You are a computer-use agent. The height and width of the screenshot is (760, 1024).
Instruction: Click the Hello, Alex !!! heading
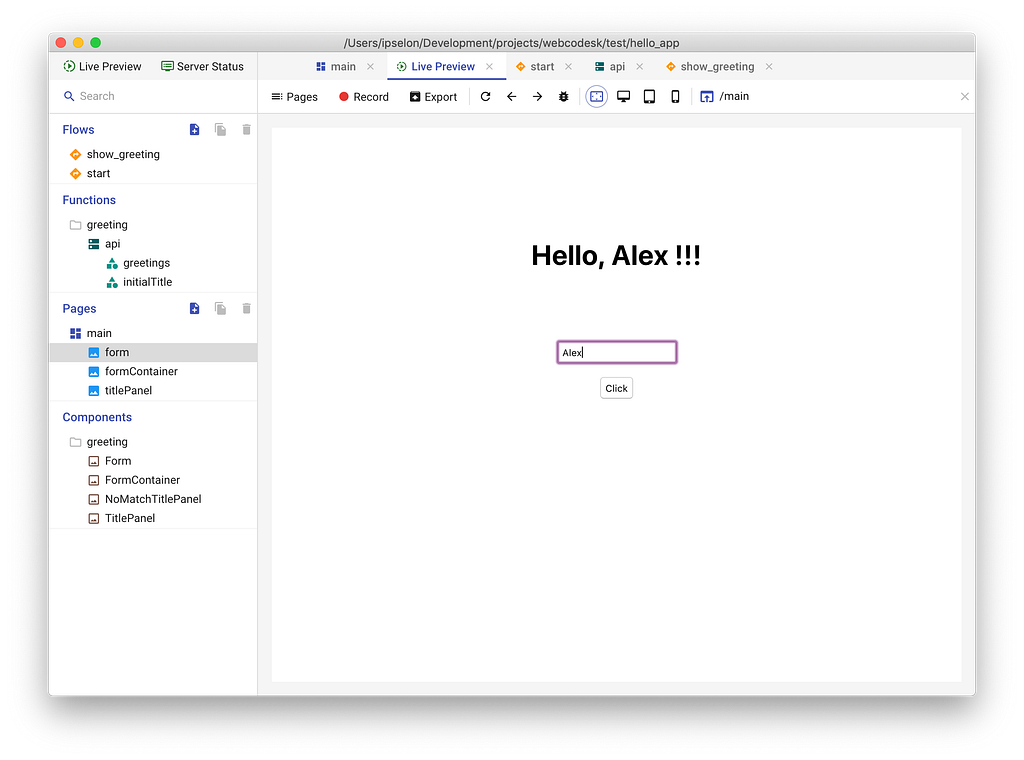[616, 255]
